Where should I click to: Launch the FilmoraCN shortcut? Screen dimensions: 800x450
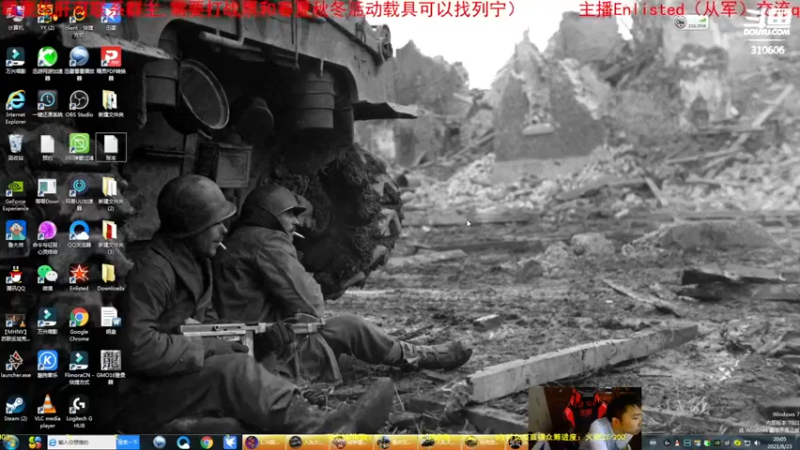79,367
